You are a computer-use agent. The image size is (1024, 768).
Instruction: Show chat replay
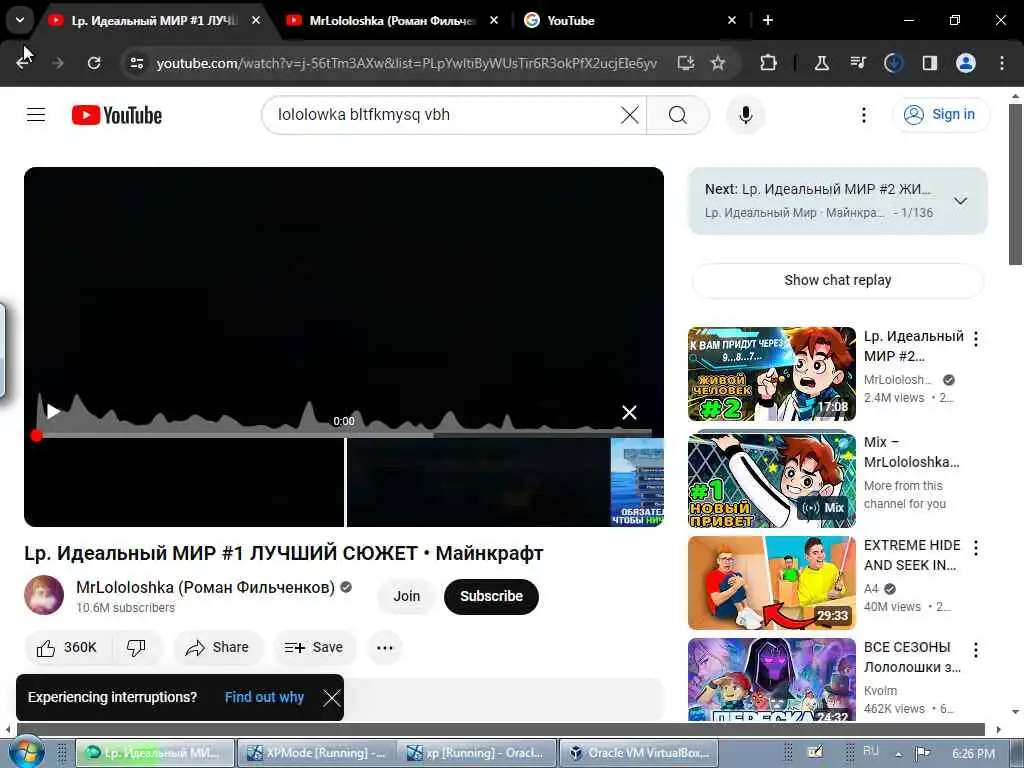coord(837,280)
